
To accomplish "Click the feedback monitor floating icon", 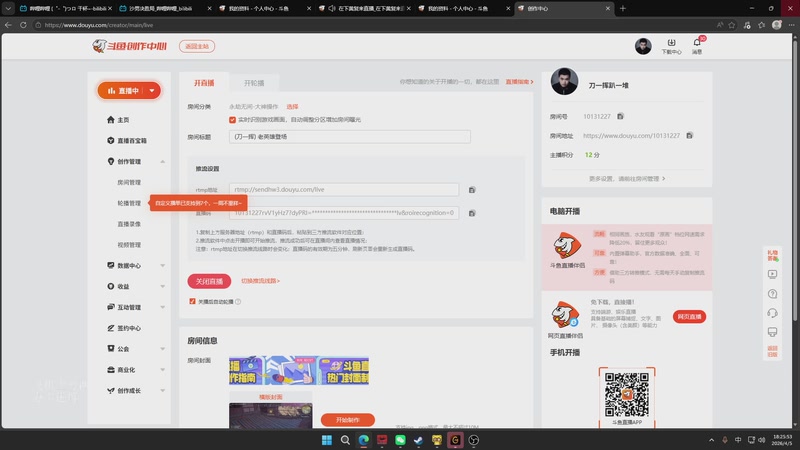I will click(x=772, y=332).
